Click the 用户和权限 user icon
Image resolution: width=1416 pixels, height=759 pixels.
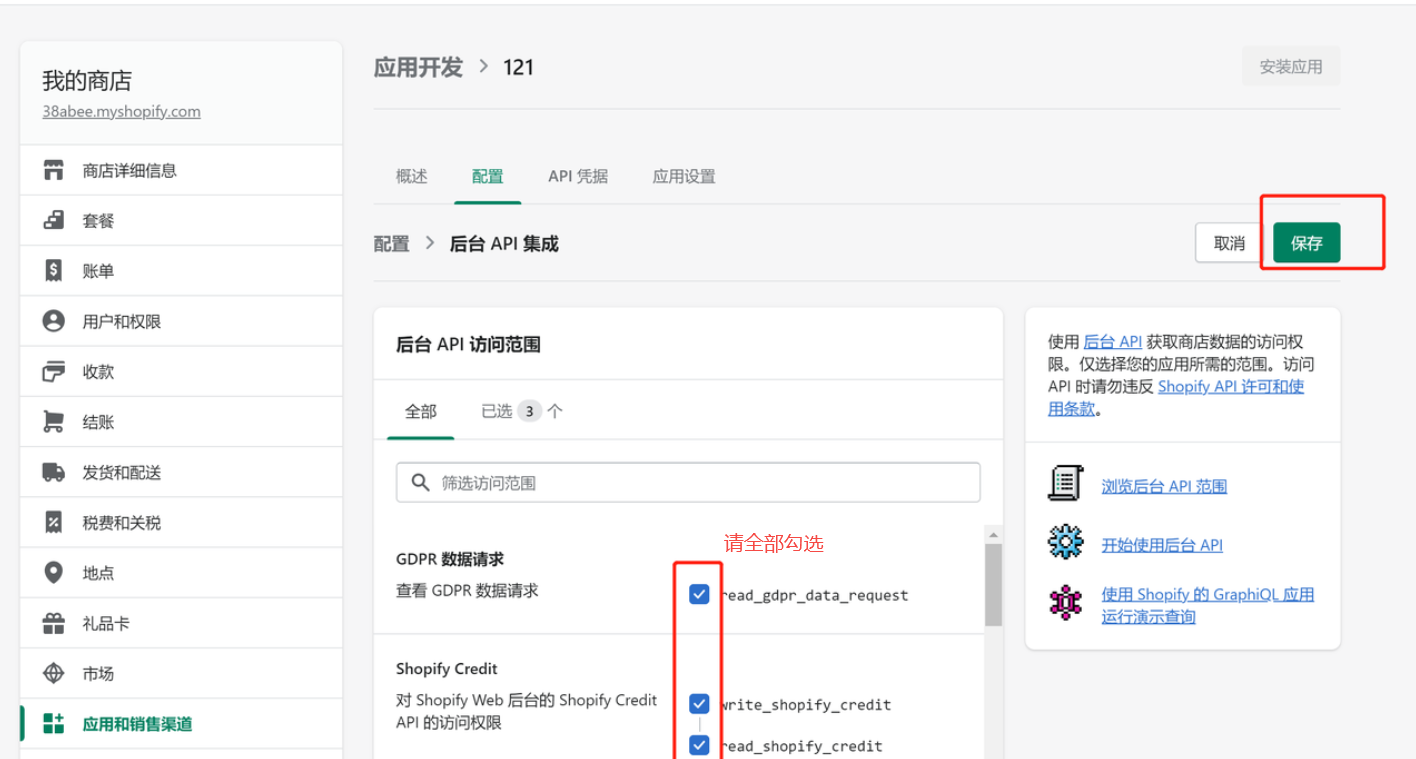tap(54, 321)
